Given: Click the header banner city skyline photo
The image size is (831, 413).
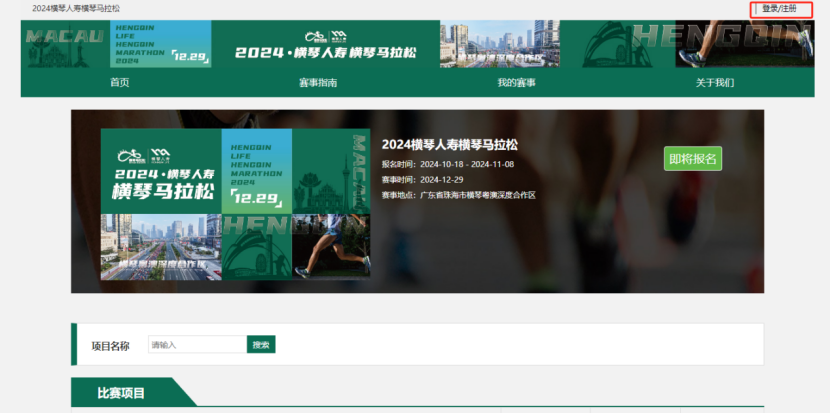Looking at the screenshot, I should point(500,44).
